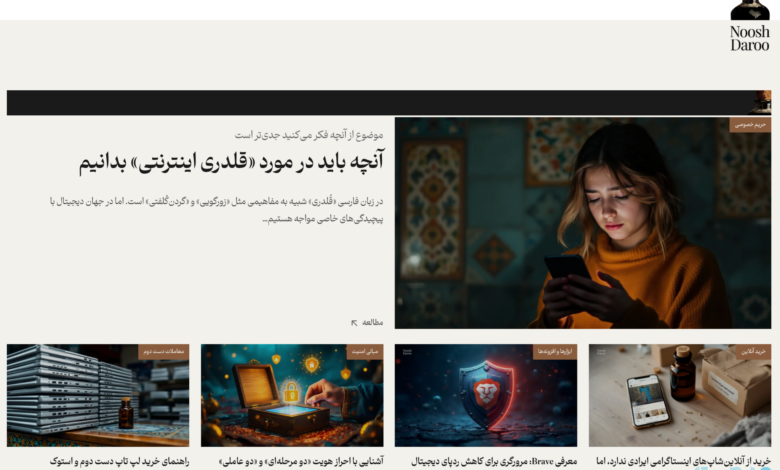780x470 pixels.
Task: Open article title راهنمای خرید لپ تاپ
Action: coord(112,462)
